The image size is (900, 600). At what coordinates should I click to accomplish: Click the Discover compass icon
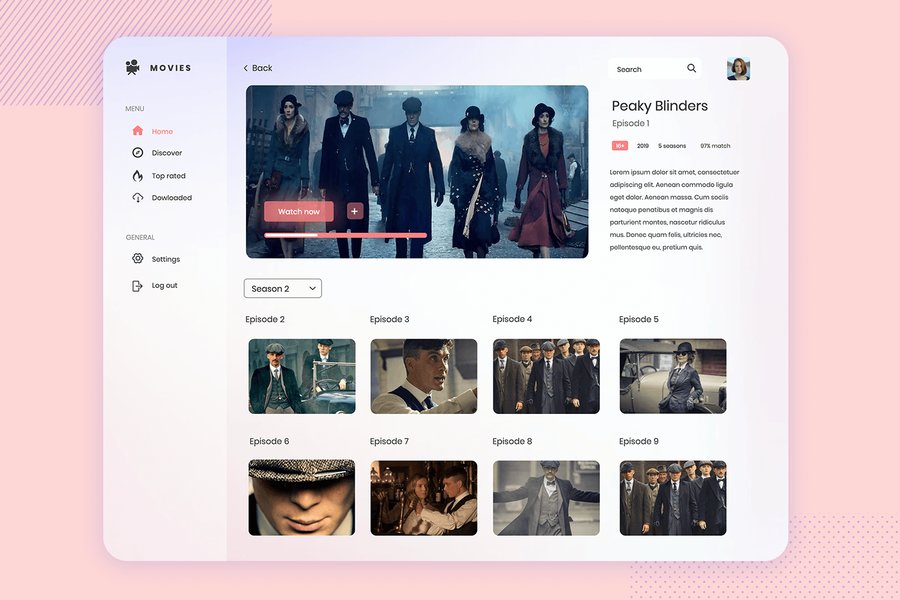[x=138, y=152]
